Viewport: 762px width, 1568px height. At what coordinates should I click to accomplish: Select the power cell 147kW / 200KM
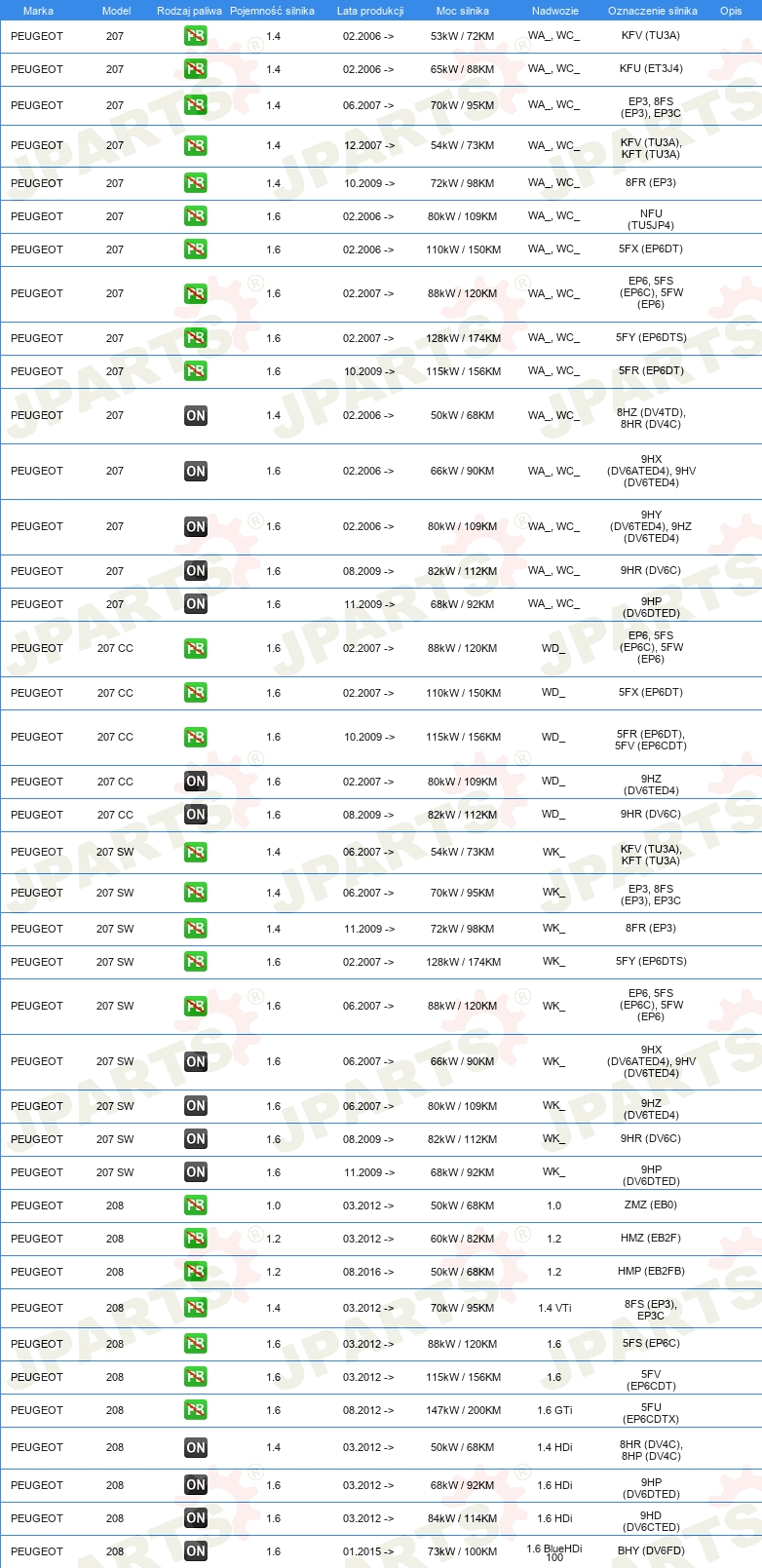463,1410
